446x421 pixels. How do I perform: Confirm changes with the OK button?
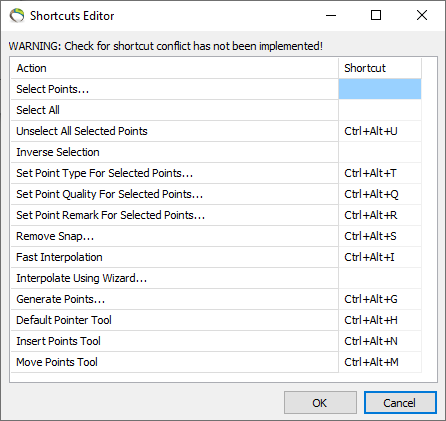click(320, 403)
